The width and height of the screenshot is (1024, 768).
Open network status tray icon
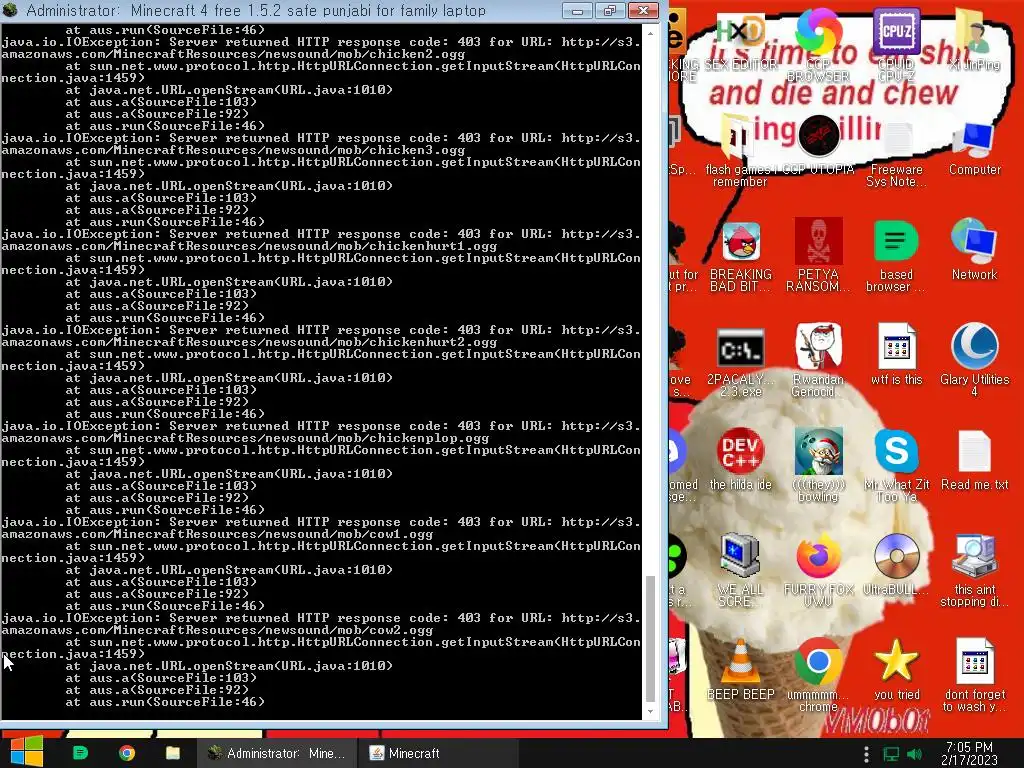[891, 754]
